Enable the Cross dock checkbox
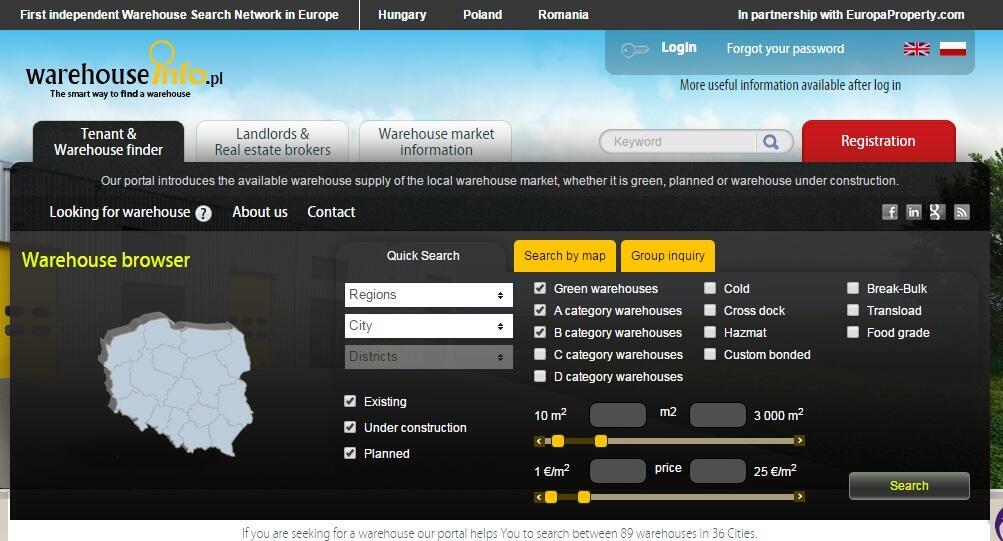 point(710,310)
